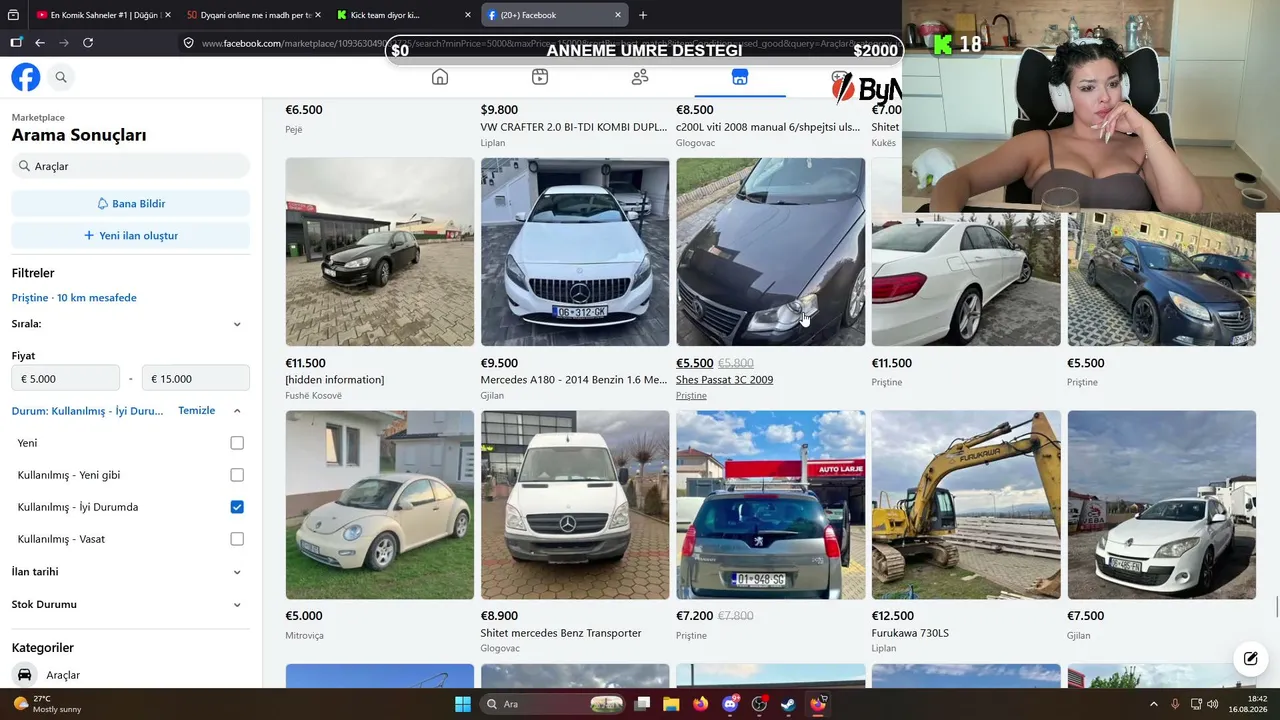Open the sidebar toggle icon beside back arrow

tap(16, 43)
